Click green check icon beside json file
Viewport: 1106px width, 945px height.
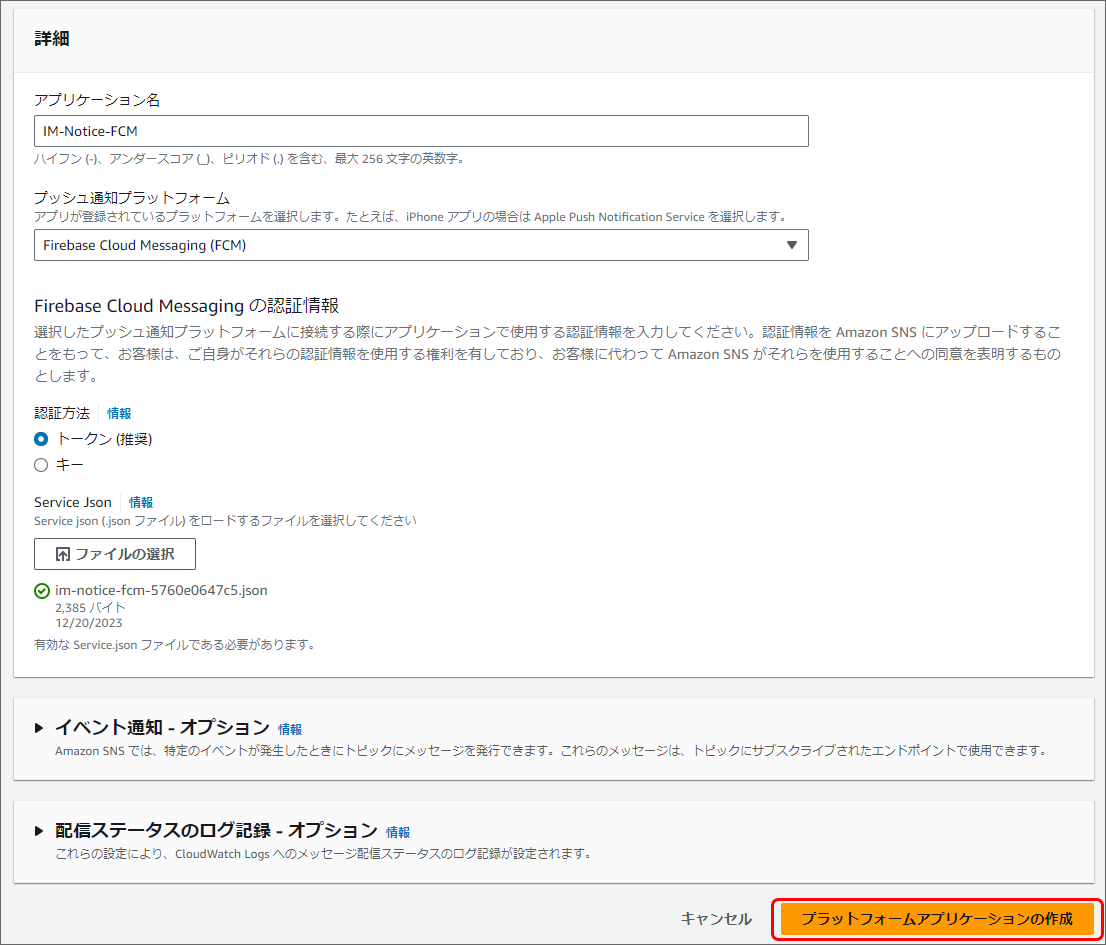tap(42, 591)
